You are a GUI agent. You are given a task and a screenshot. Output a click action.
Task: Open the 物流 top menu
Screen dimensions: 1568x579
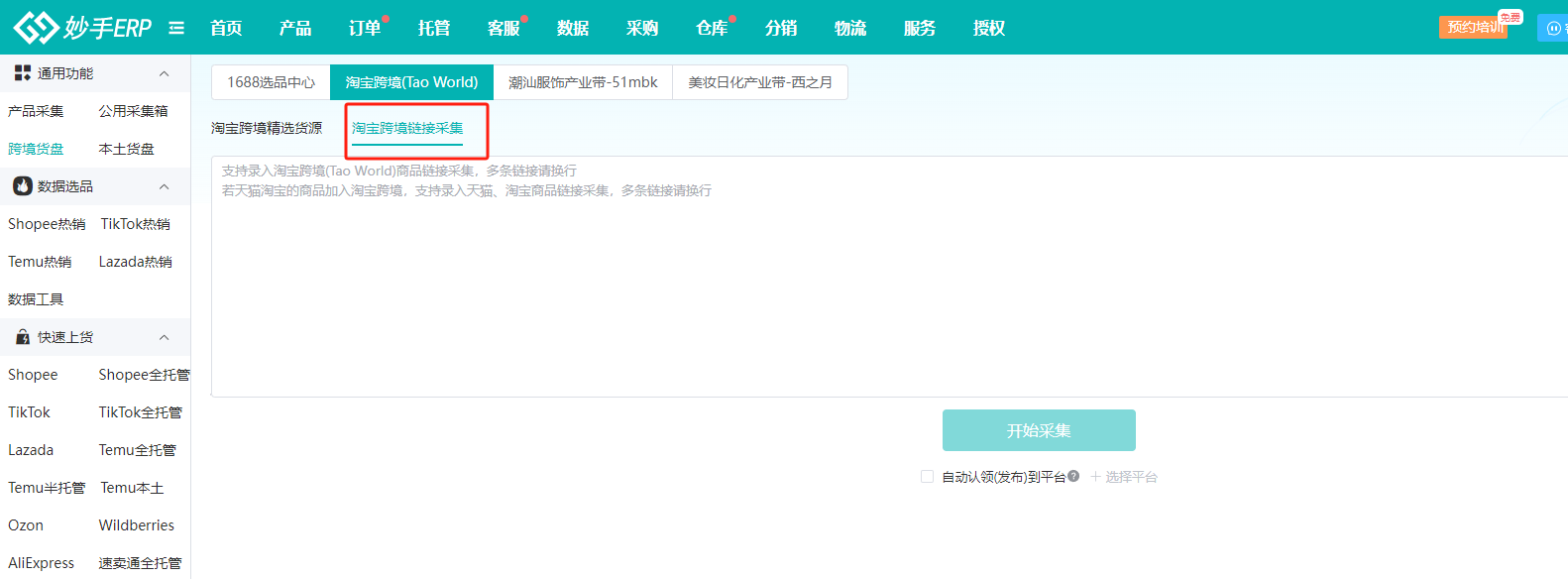[x=850, y=28]
